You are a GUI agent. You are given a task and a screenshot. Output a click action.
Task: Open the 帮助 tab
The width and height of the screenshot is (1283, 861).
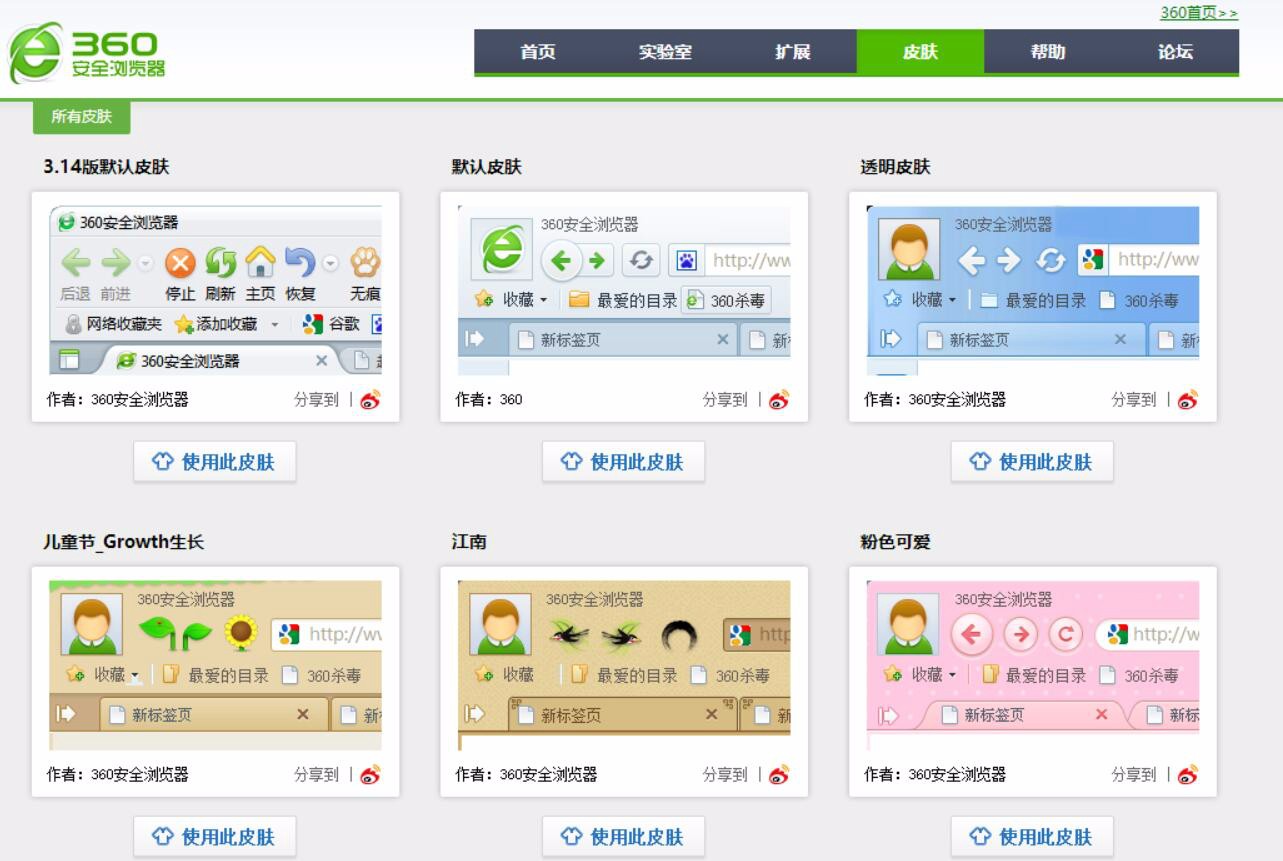pyautogui.click(x=1048, y=52)
